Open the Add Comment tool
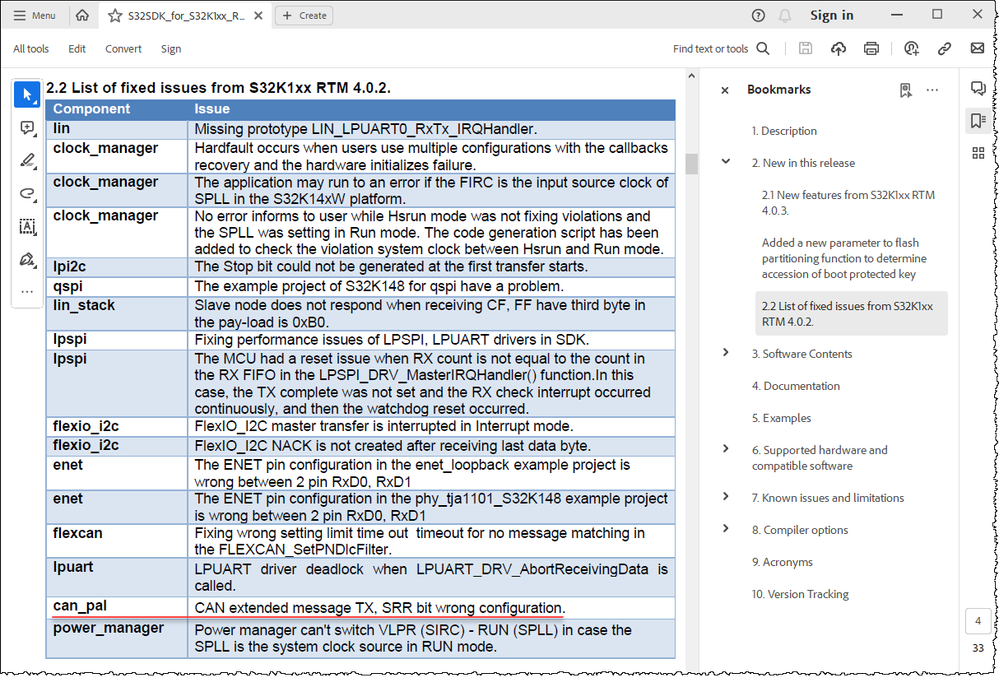 (26, 127)
